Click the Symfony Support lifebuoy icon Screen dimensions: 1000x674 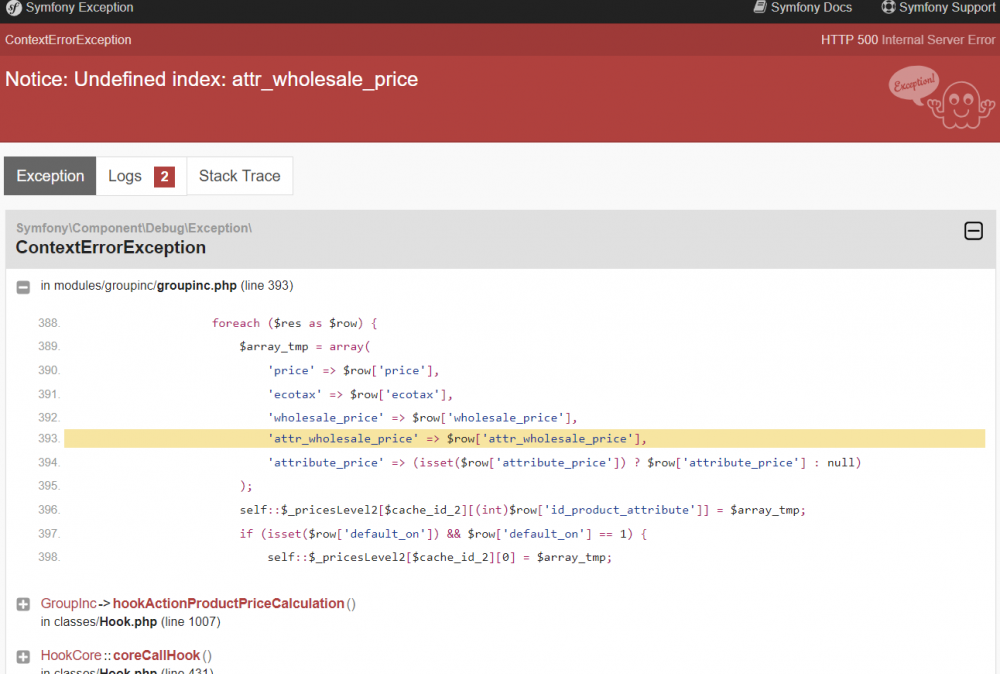point(888,7)
